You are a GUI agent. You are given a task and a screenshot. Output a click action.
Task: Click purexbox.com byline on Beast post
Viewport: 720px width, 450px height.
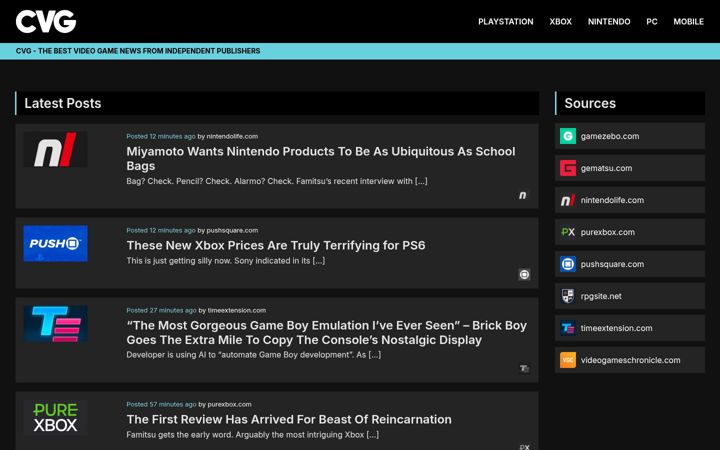point(229,405)
